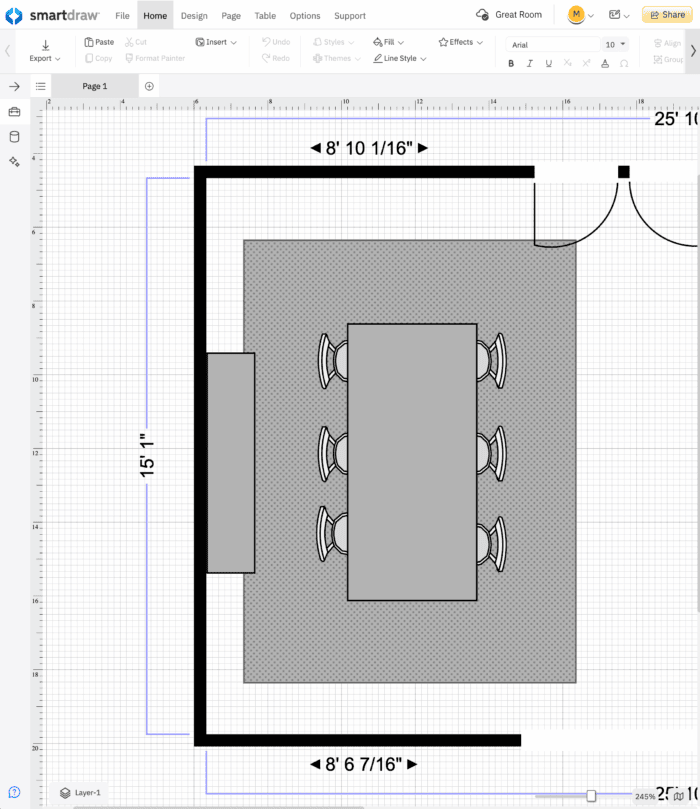Screen dimensions: 700x809
Task: Open the font size dropdown
Action: coord(615,44)
